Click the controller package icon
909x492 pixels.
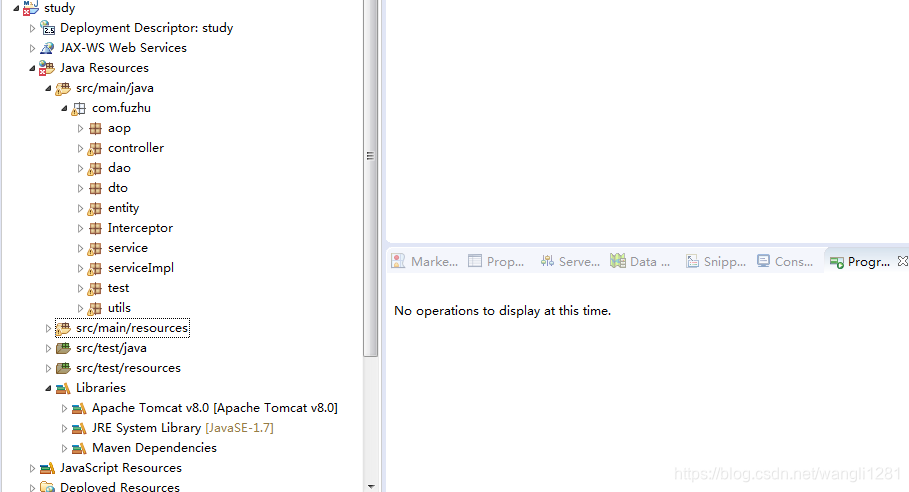(x=94, y=148)
